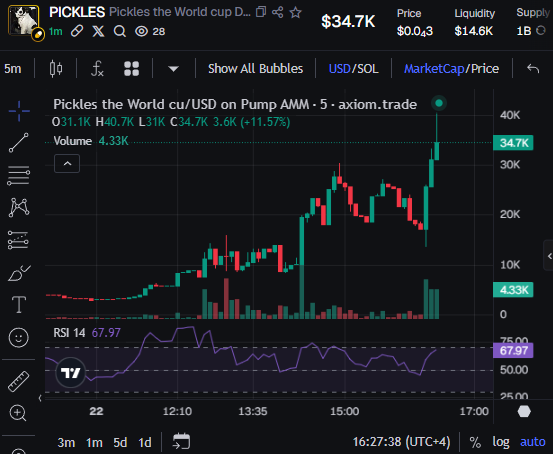553x454 pixels.
Task: Click the magnifier search icon under token name
Action: pyautogui.click(x=120, y=31)
